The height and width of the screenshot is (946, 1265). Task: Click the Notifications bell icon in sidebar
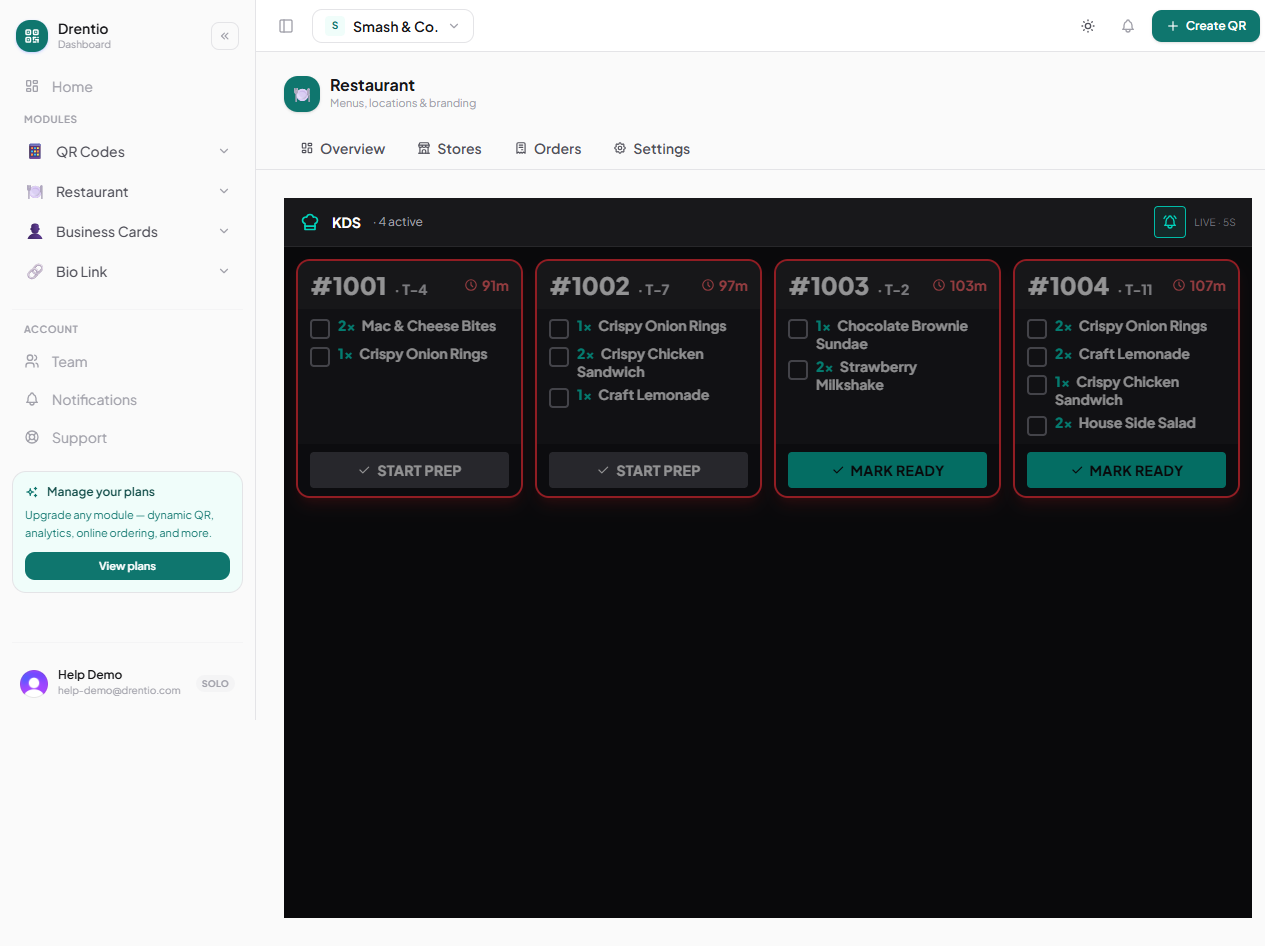pyautogui.click(x=32, y=400)
